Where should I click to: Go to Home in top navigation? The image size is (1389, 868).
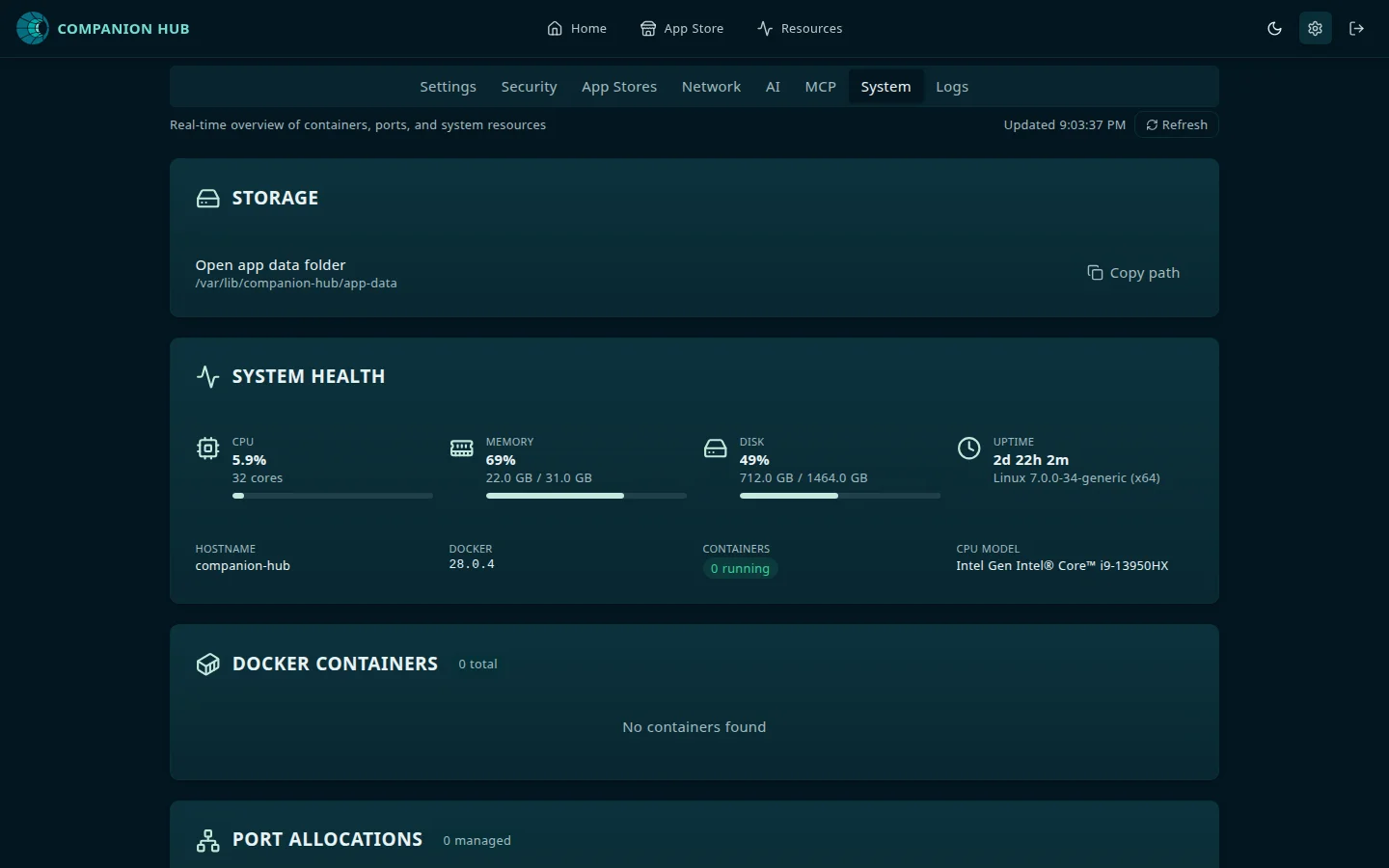pyautogui.click(x=577, y=28)
